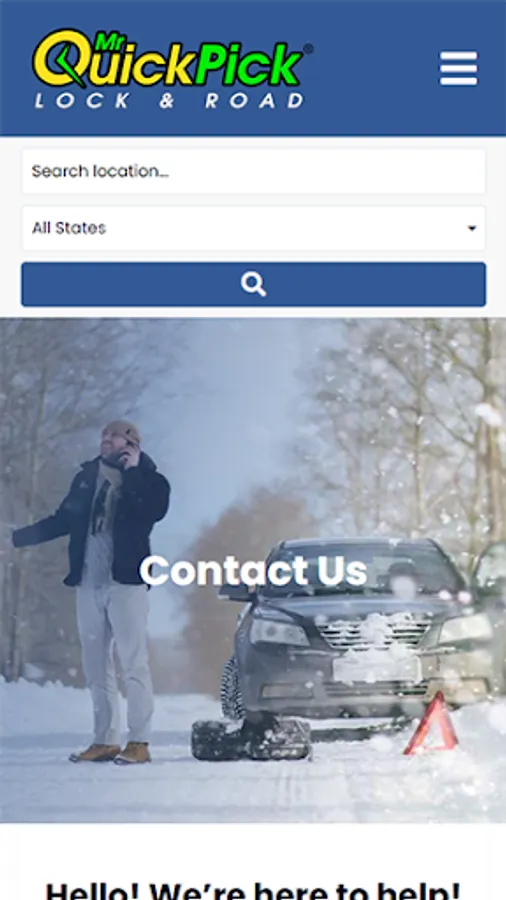Click the magnifying glass search icon
This screenshot has width=506, height=900.
click(254, 284)
